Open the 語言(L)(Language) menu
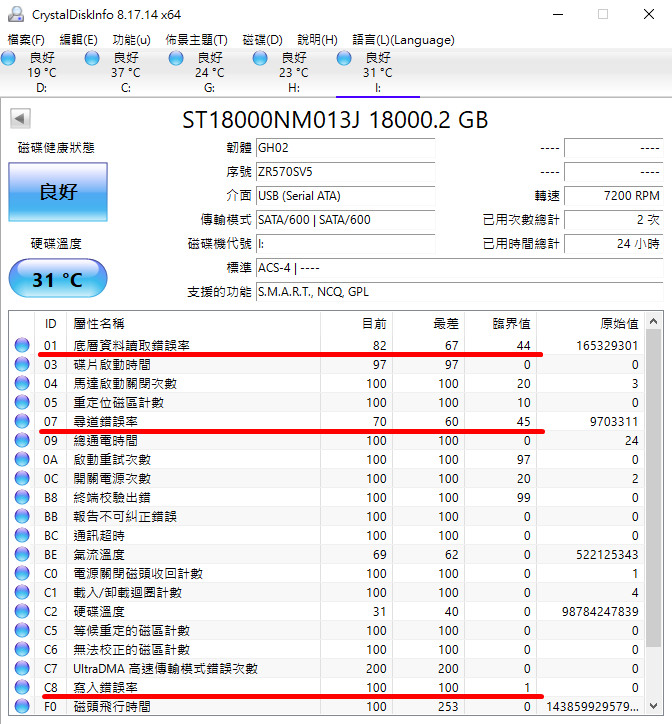This screenshot has height=724, width=672. tap(403, 40)
